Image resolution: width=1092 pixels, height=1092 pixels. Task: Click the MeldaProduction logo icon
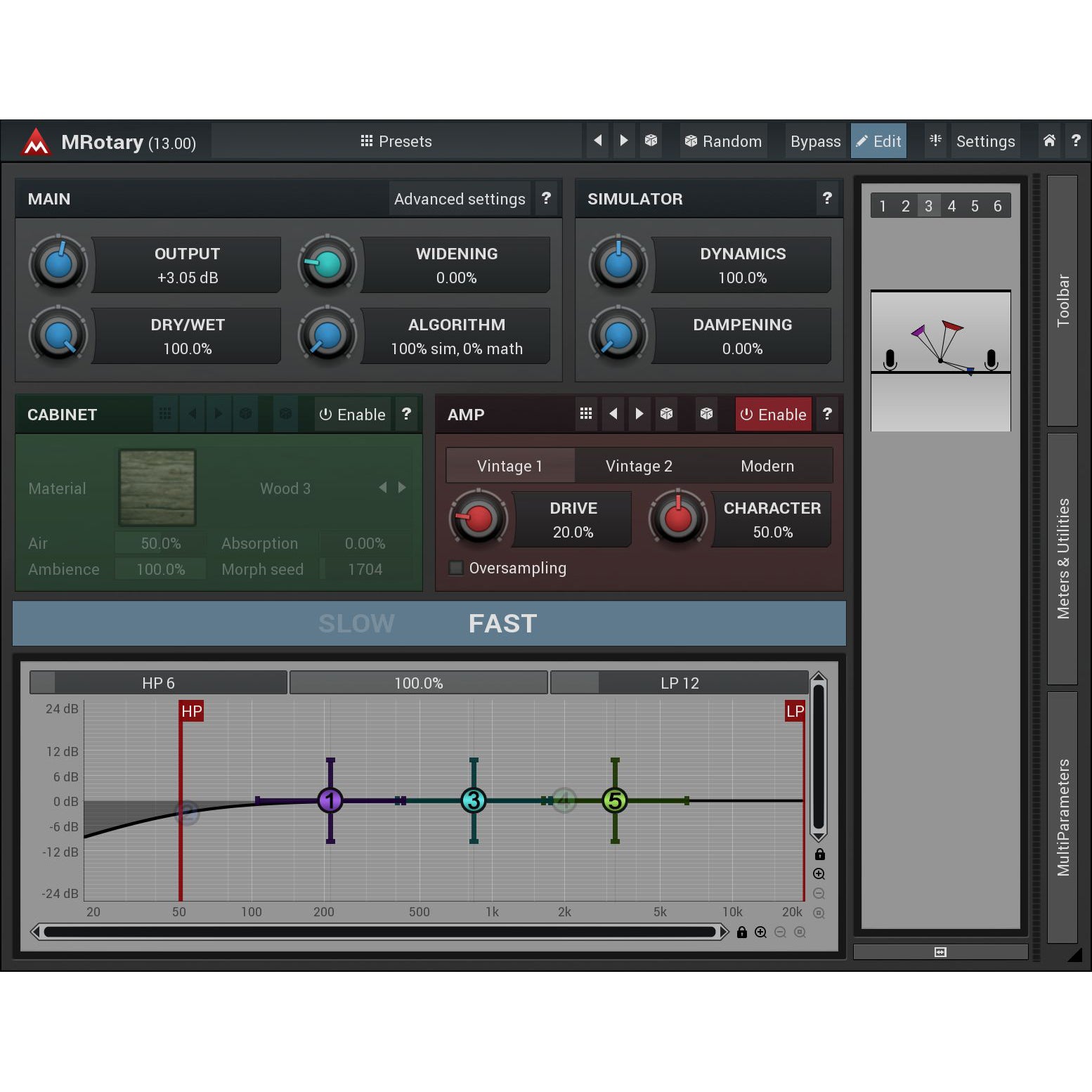[x=36, y=142]
